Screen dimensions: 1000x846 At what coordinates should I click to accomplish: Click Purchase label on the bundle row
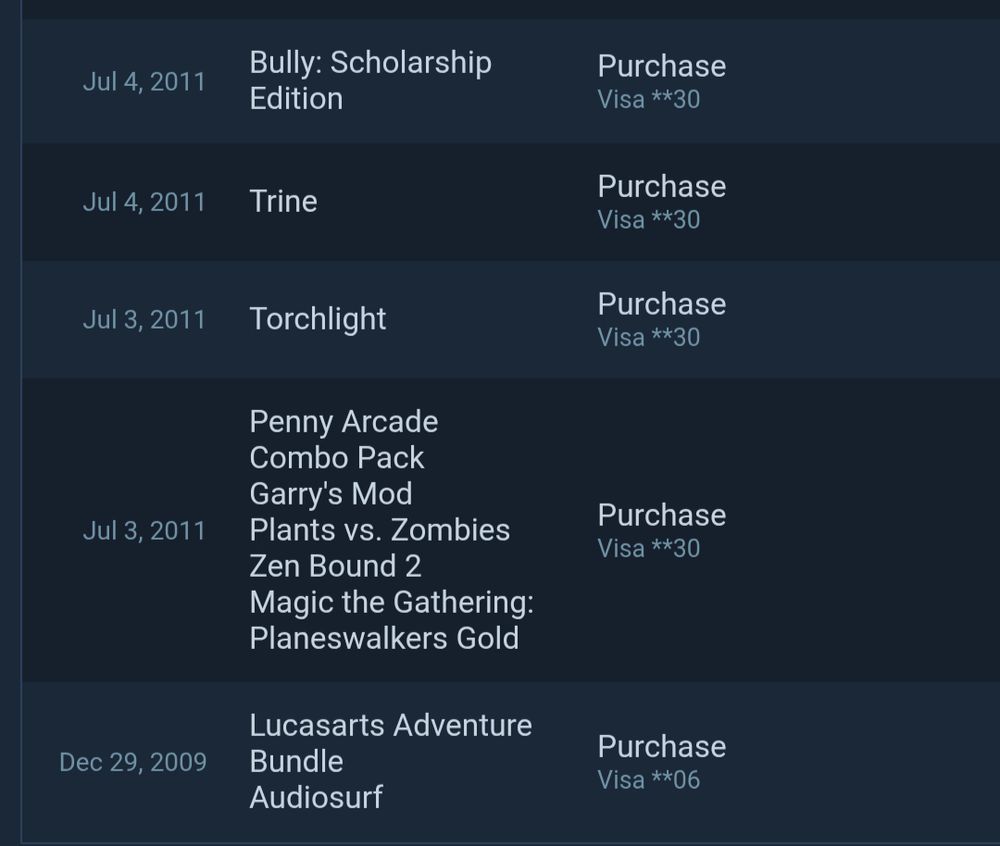(x=661, y=514)
